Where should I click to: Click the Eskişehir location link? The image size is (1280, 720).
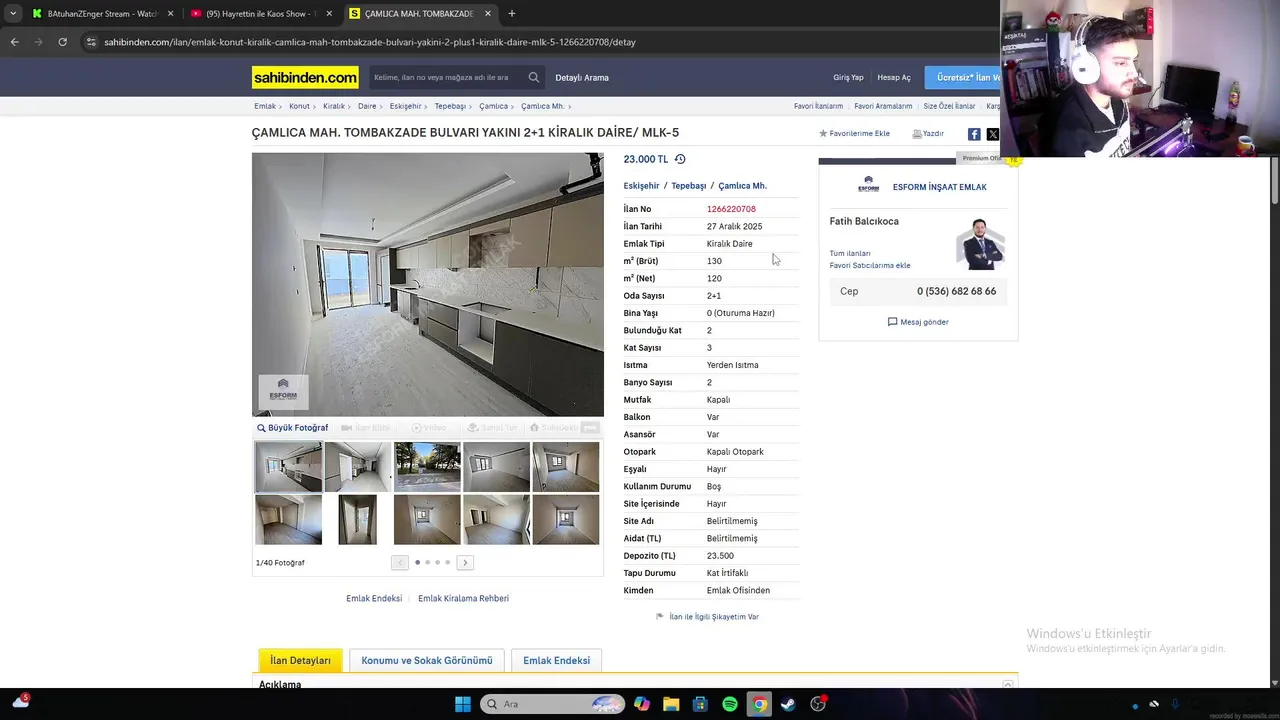(641, 186)
